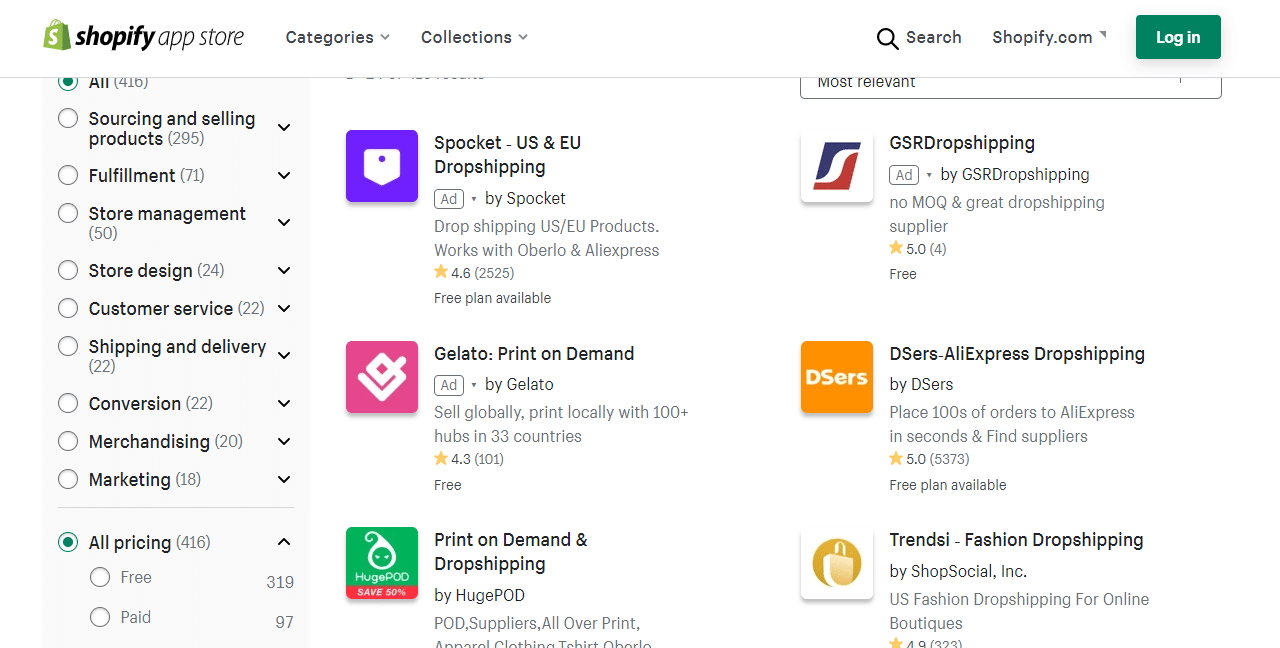Open the Most relevant sort dropdown

[x=1010, y=83]
